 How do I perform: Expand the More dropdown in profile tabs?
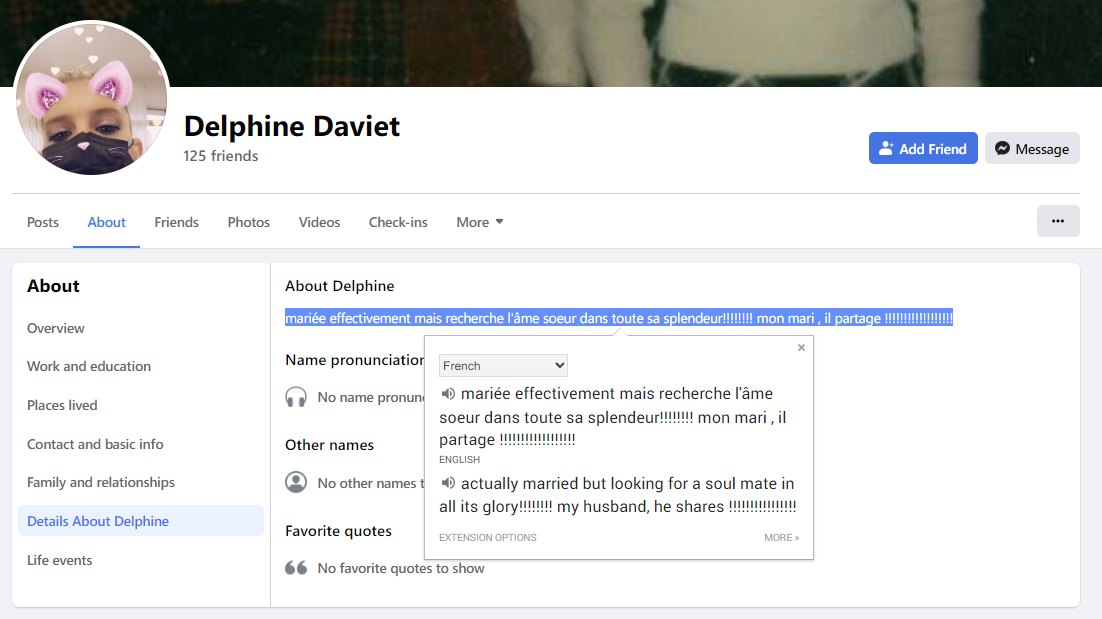point(480,222)
